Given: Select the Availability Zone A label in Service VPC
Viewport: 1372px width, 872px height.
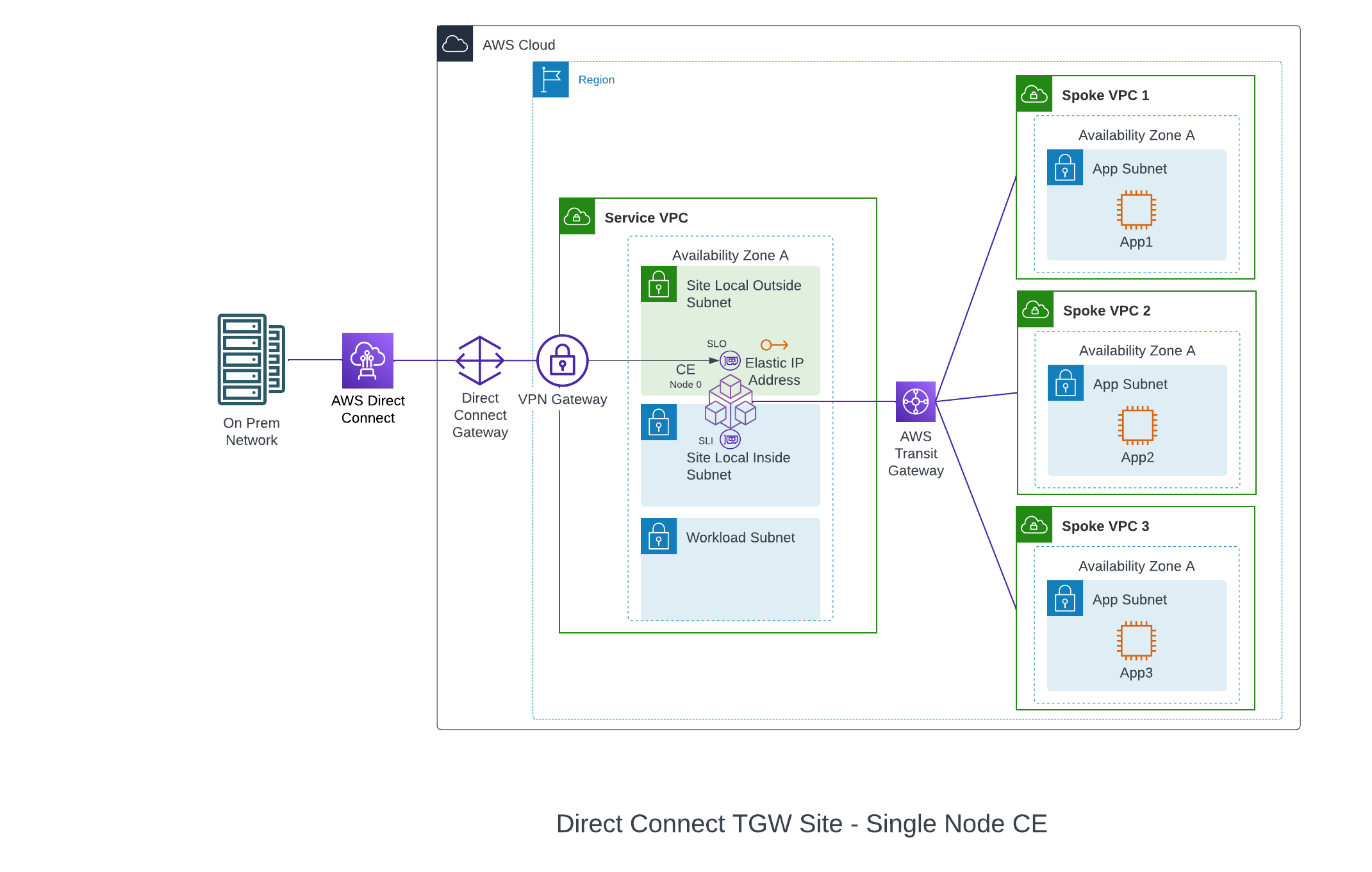Looking at the screenshot, I should (x=730, y=255).
